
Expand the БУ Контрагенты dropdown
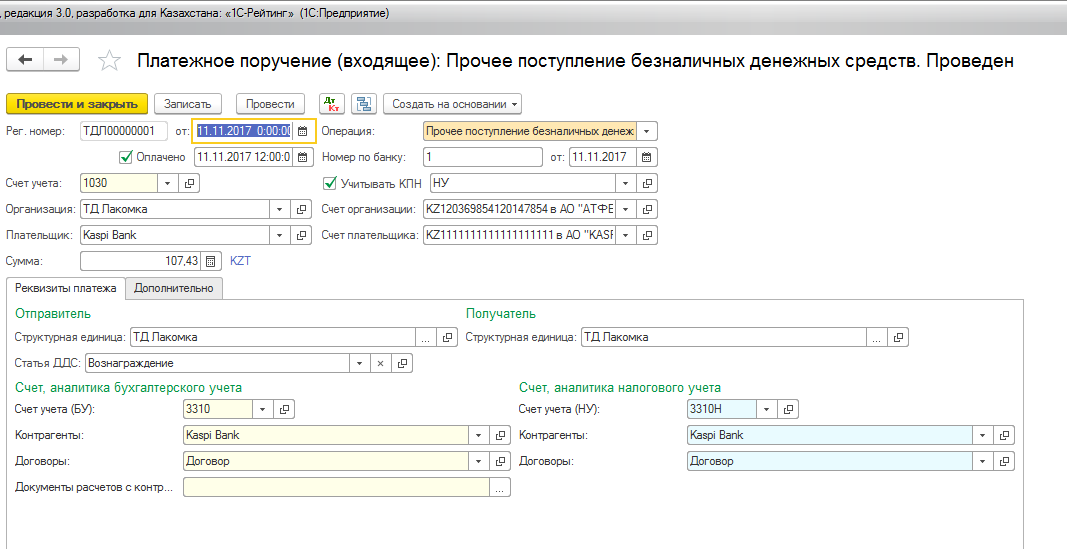478,435
